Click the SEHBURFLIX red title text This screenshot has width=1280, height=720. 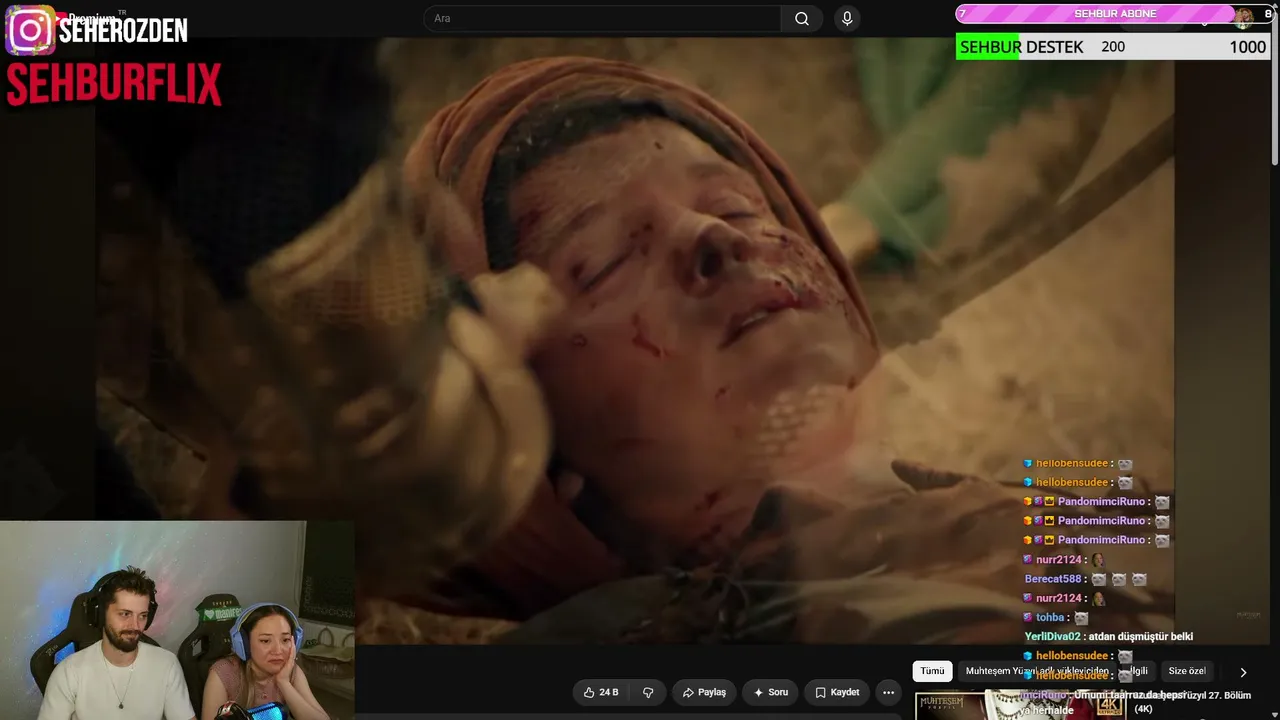(114, 85)
